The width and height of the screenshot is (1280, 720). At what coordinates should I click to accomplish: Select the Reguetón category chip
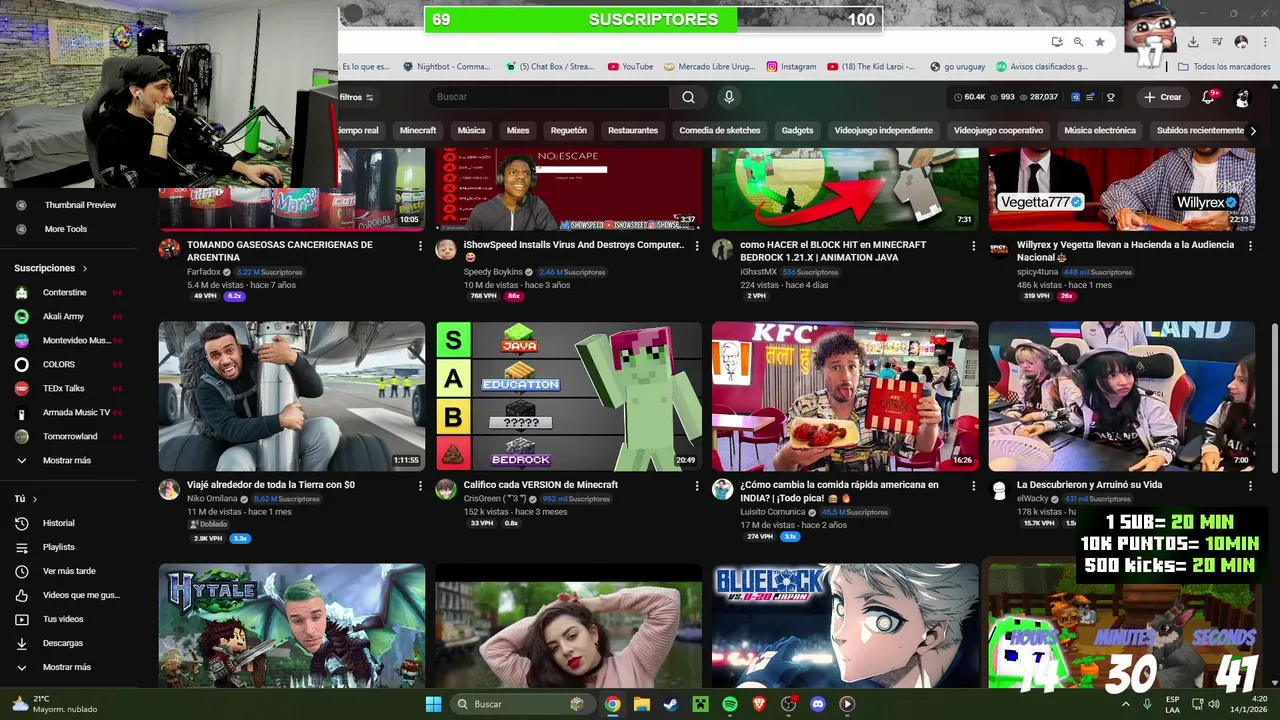(x=568, y=131)
